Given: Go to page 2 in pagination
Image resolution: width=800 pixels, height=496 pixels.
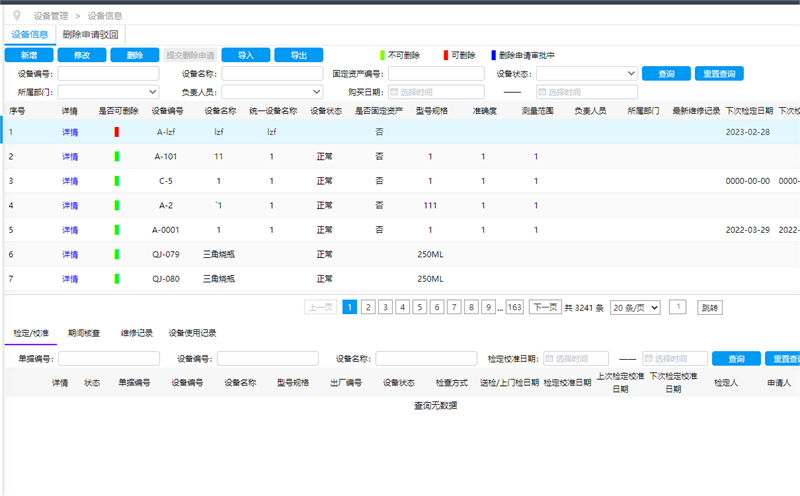Looking at the screenshot, I should (368, 308).
